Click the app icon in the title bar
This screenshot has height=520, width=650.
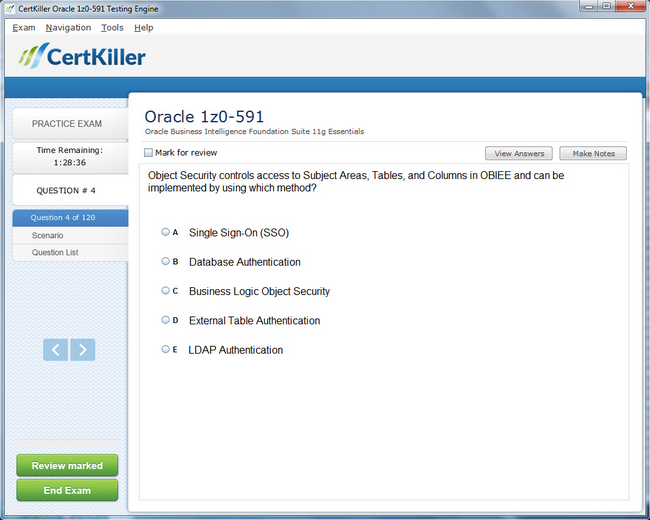[10, 8]
